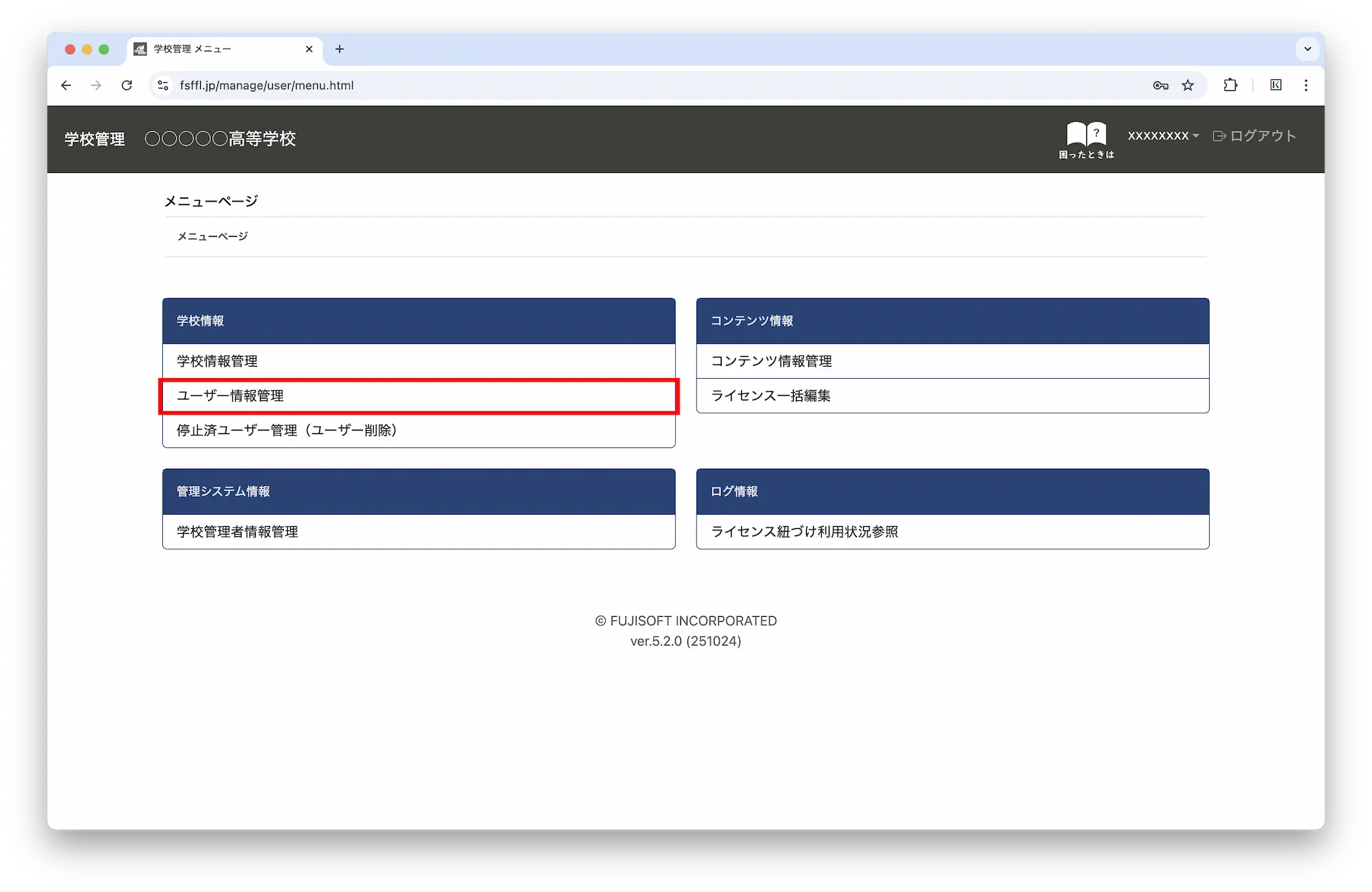The width and height of the screenshot is (1372, 892).
Task: Open ライセンス一括編集 link
Action: tap(770, 396)
